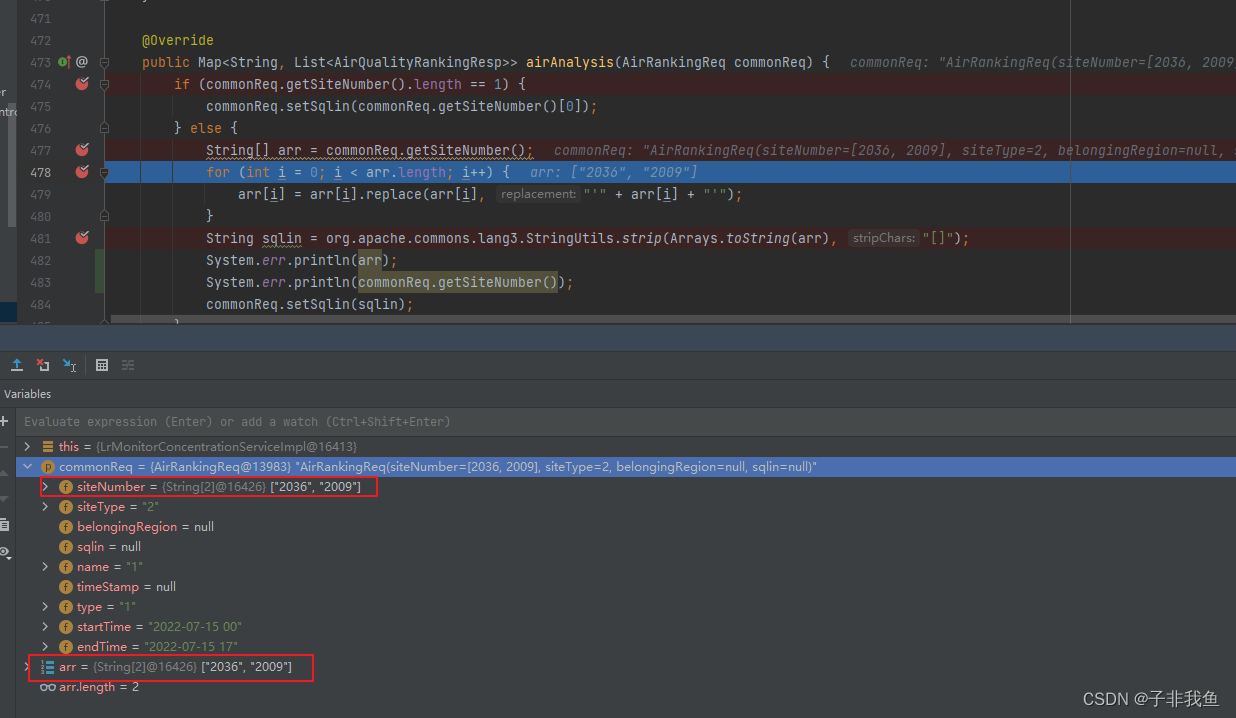1236x718 pixels.
Task: Collapse the commonReq variable node
Action: [28, 467]
